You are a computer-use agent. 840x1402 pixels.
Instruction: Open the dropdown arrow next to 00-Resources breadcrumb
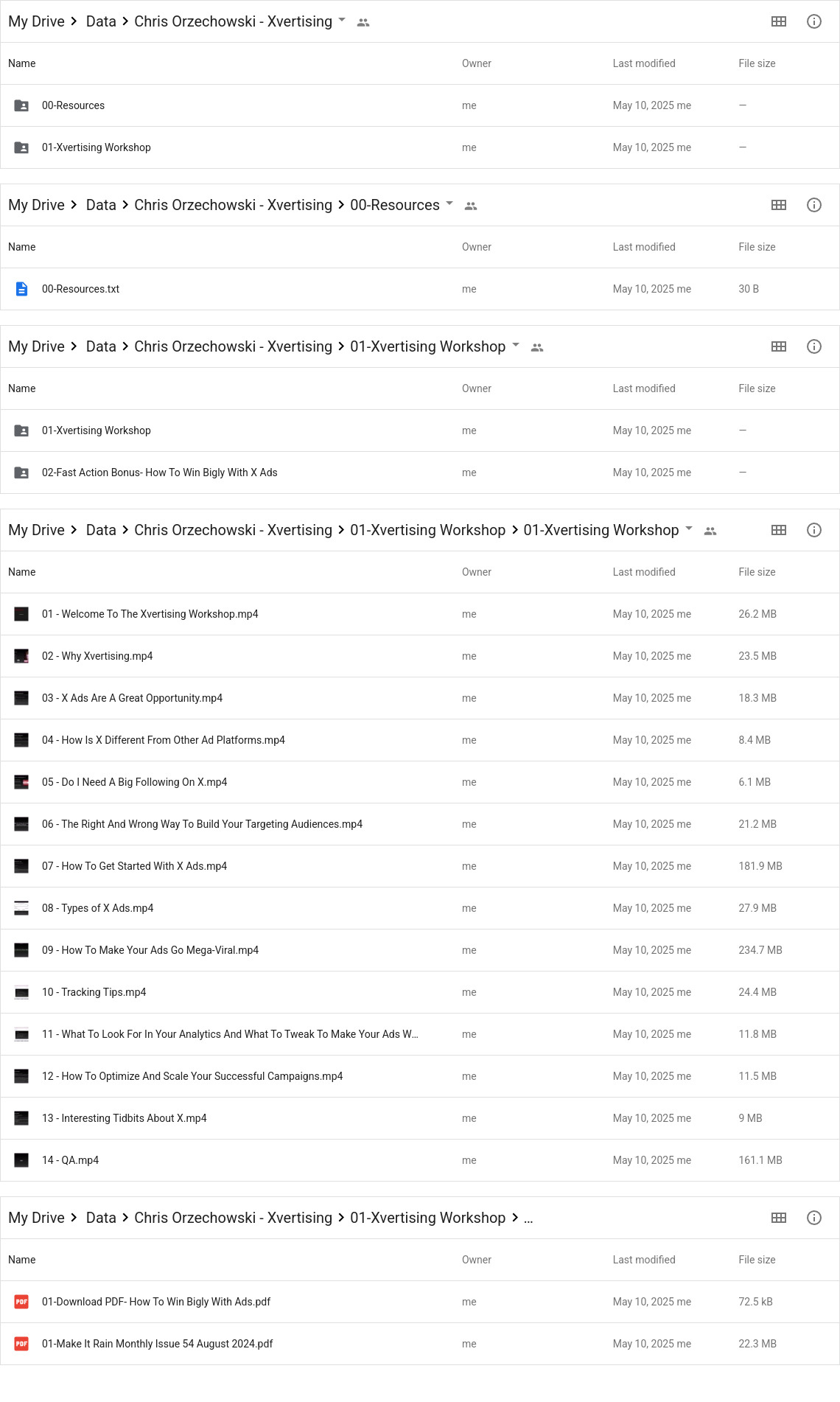pos(449,203)
